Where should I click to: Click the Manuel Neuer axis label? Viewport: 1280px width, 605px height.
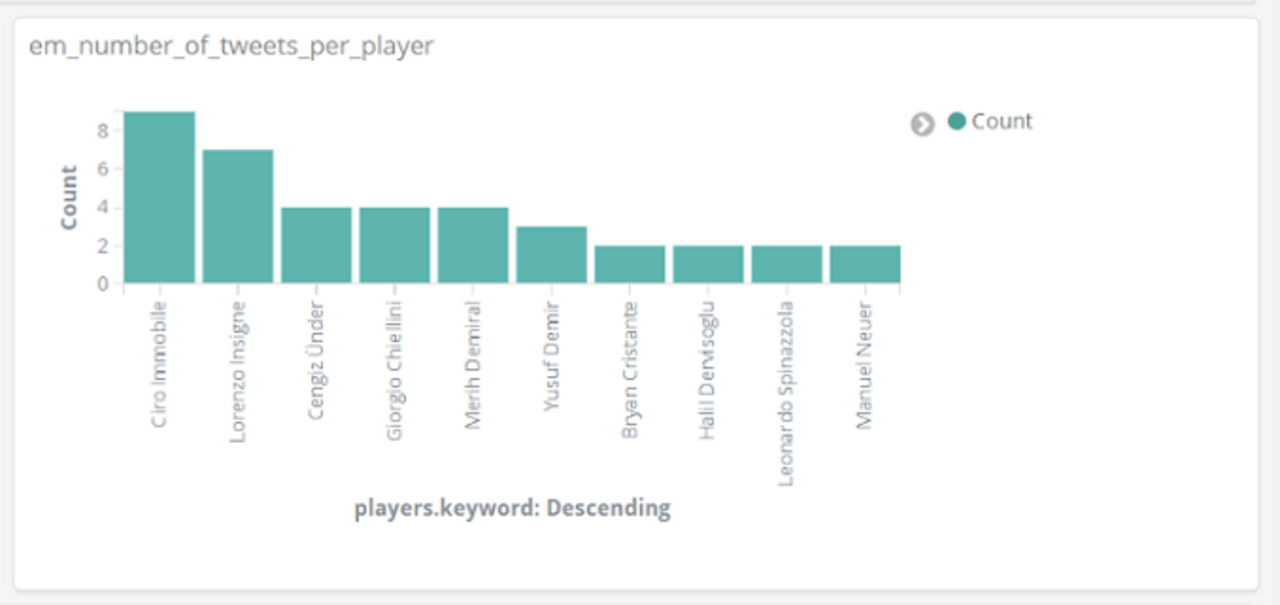click(x=865, y=366)
